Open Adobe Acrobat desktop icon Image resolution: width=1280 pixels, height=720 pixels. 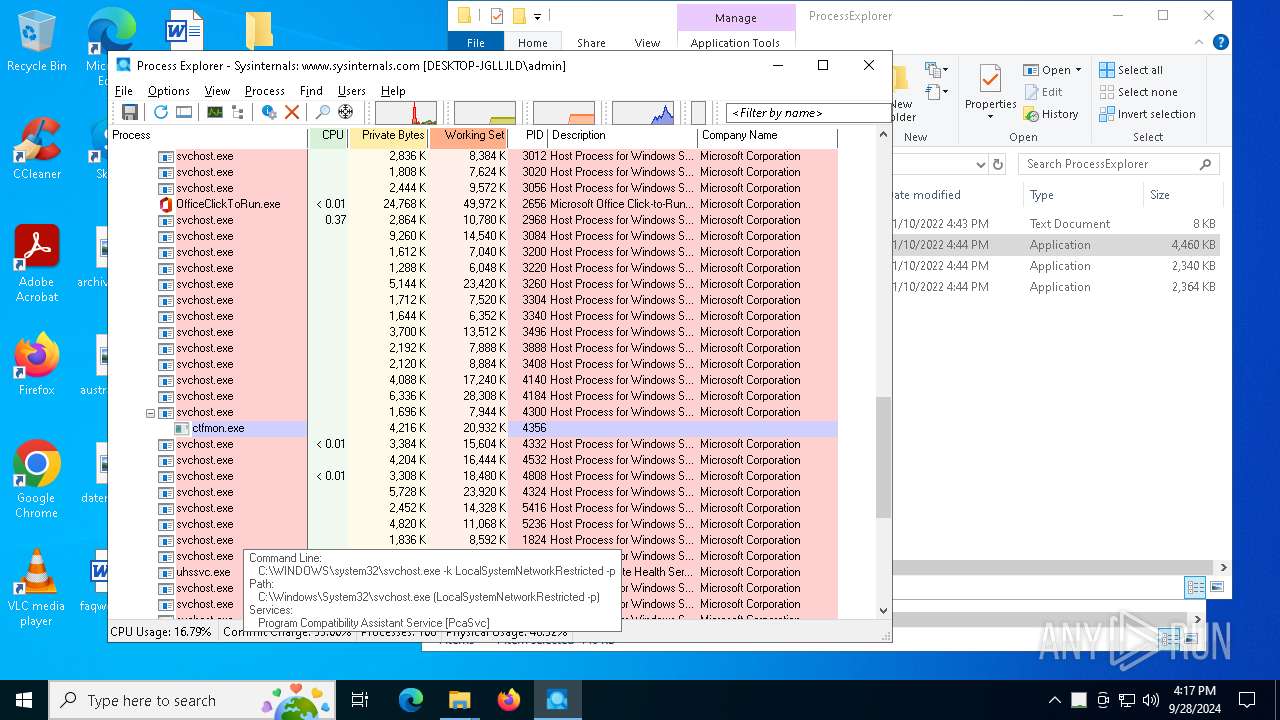click(x=37, y=247)
